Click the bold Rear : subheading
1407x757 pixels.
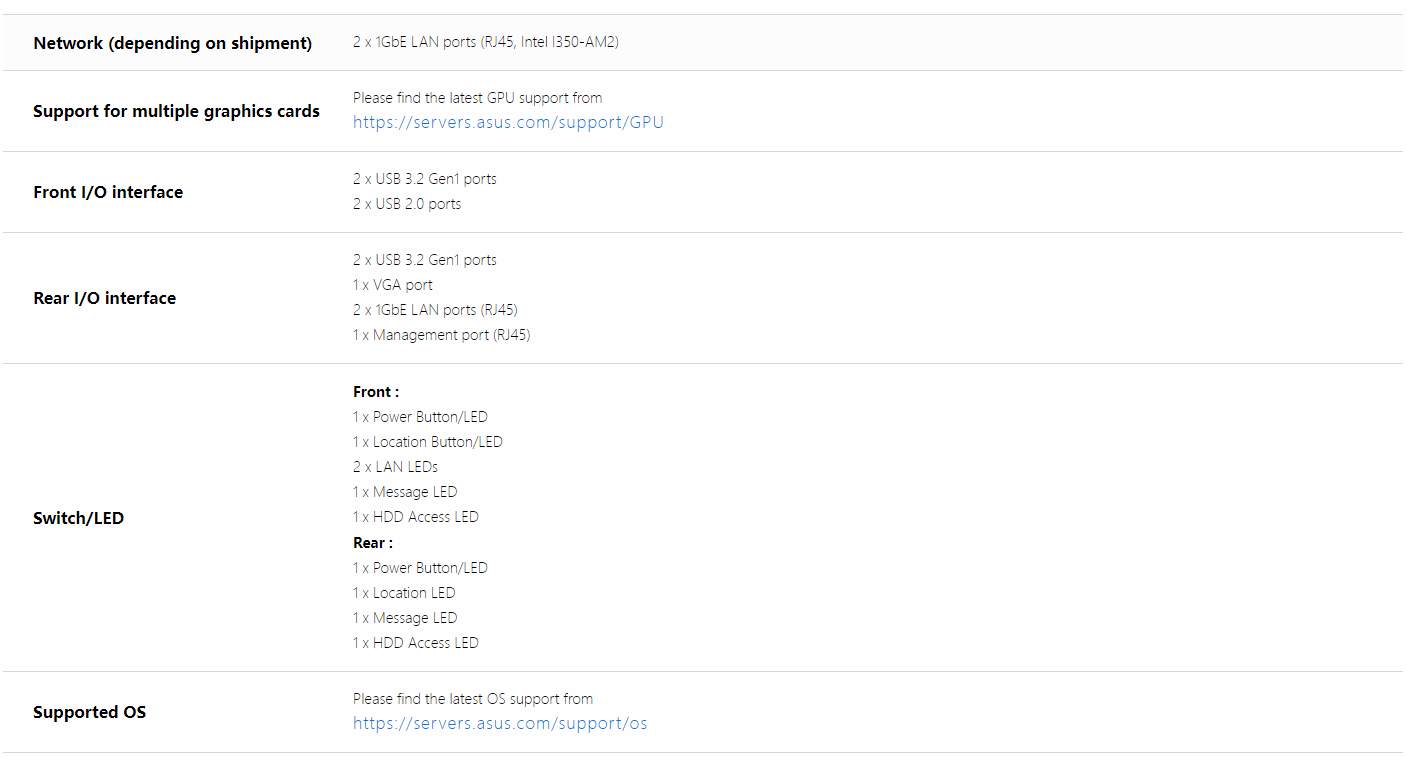pyautogui.click(x=373, y=543)
